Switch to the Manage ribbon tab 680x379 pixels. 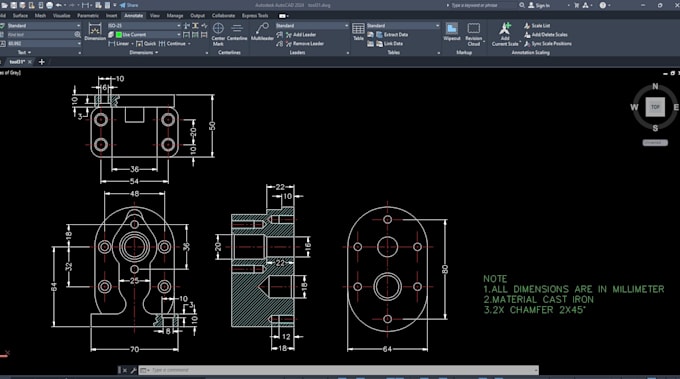tap(175, 16)
